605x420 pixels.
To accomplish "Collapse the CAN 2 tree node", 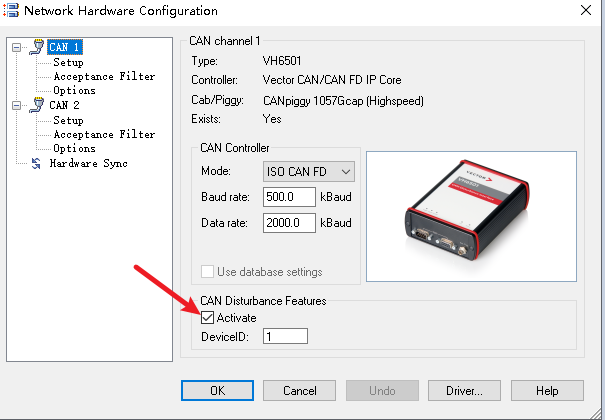I will point(16,105).
